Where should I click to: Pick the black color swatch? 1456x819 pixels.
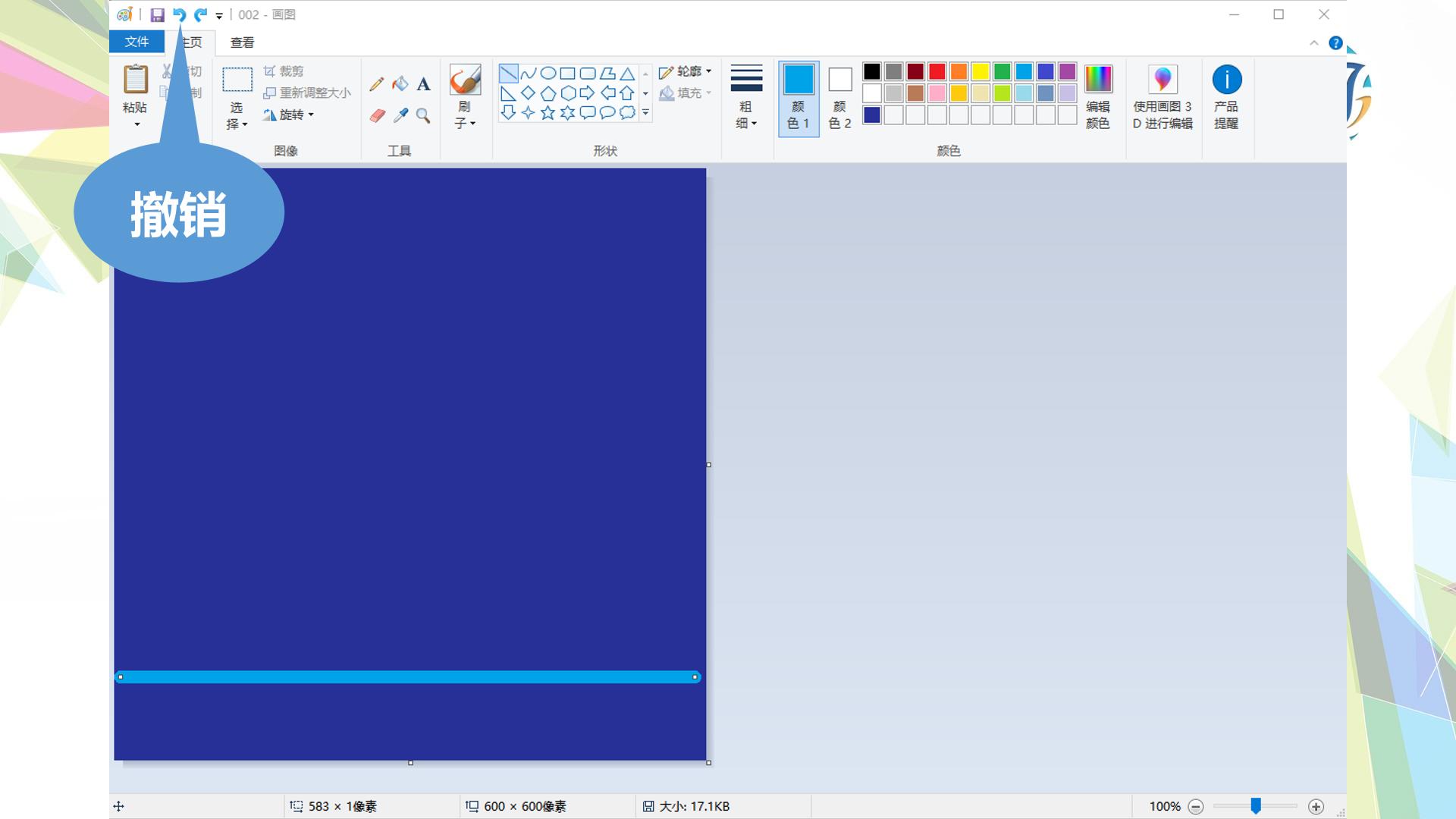point(872,71)
